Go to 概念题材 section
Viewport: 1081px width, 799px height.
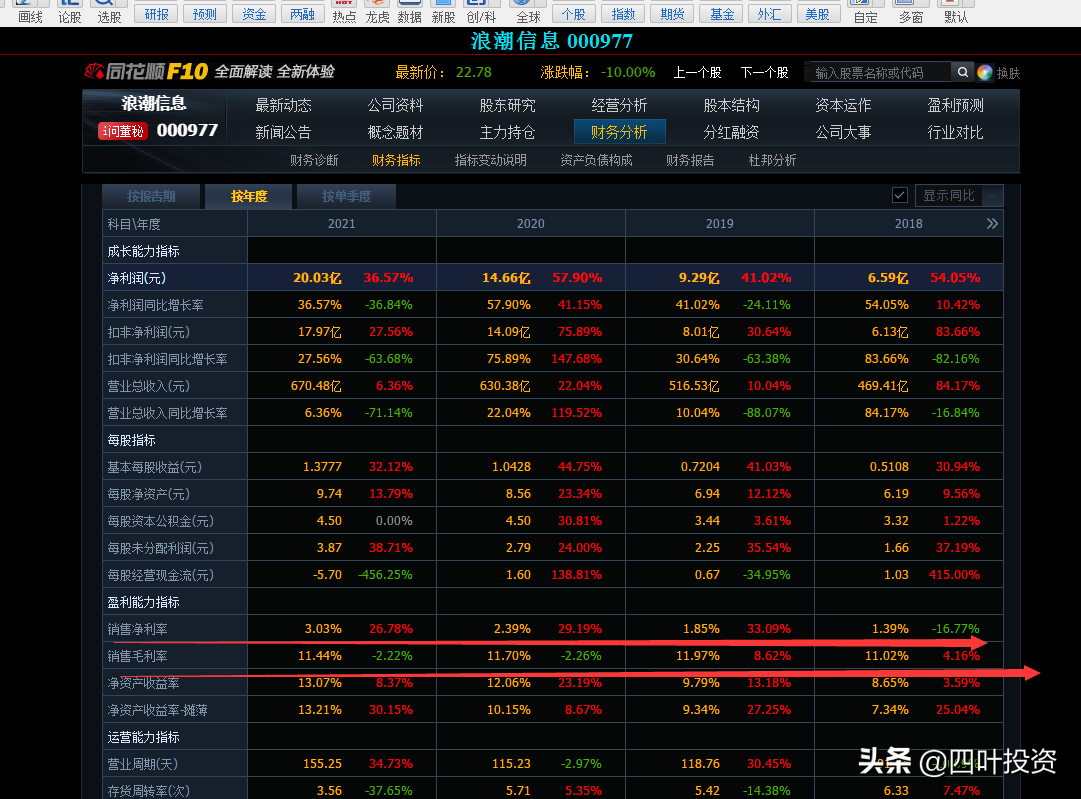395,132
